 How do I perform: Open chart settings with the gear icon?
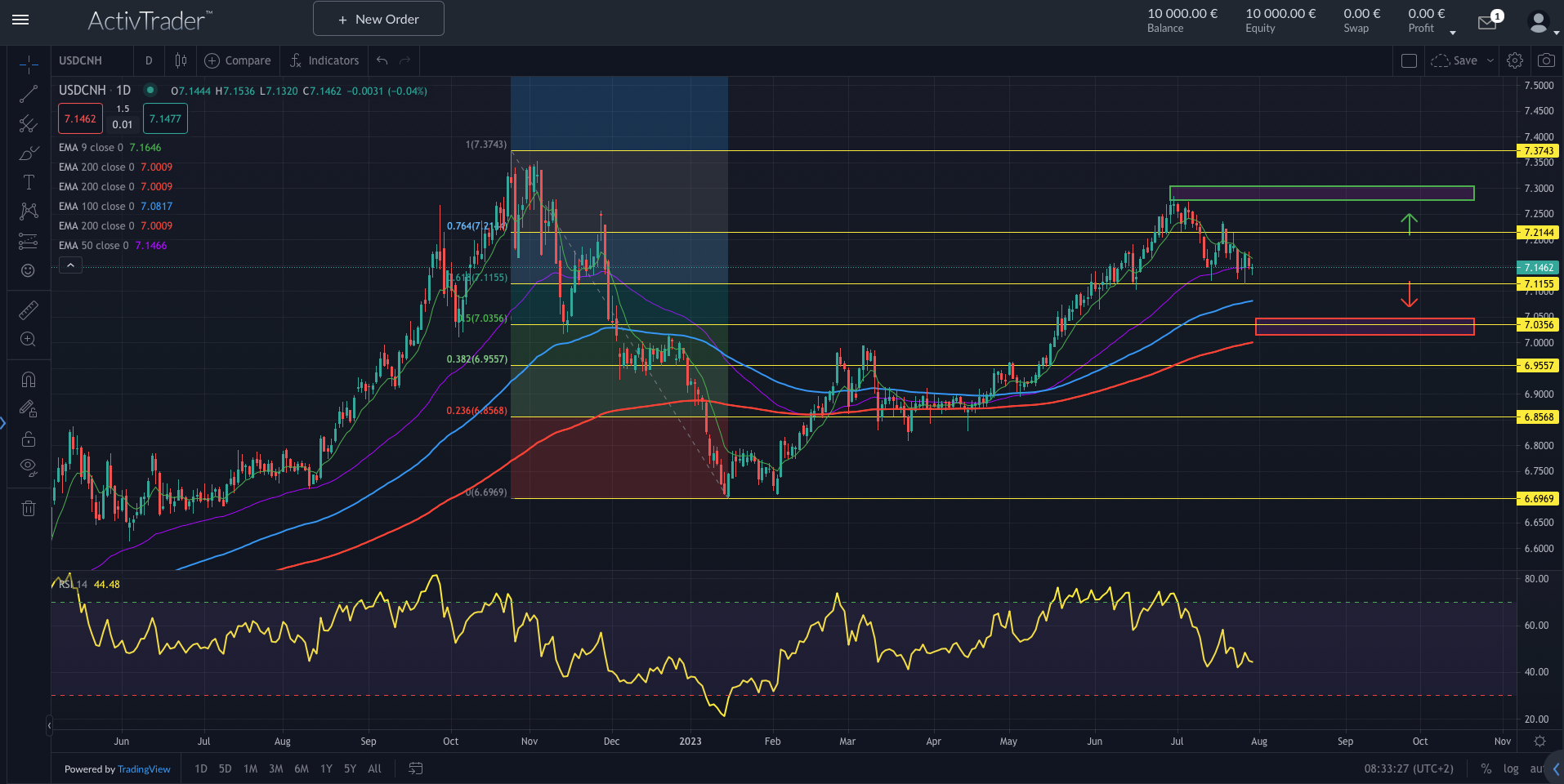click(1514, 60)
